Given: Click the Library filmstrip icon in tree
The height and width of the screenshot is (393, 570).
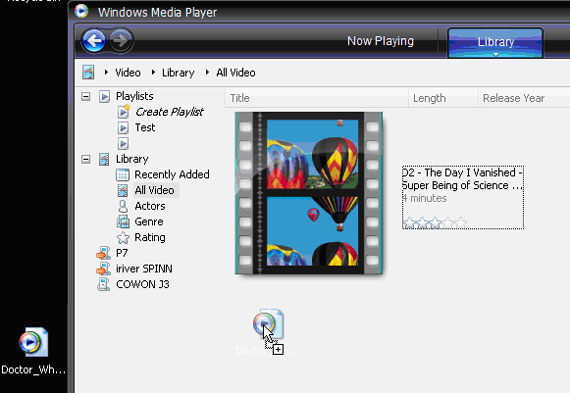Looking at the screenshot, I should pos(104,159).
